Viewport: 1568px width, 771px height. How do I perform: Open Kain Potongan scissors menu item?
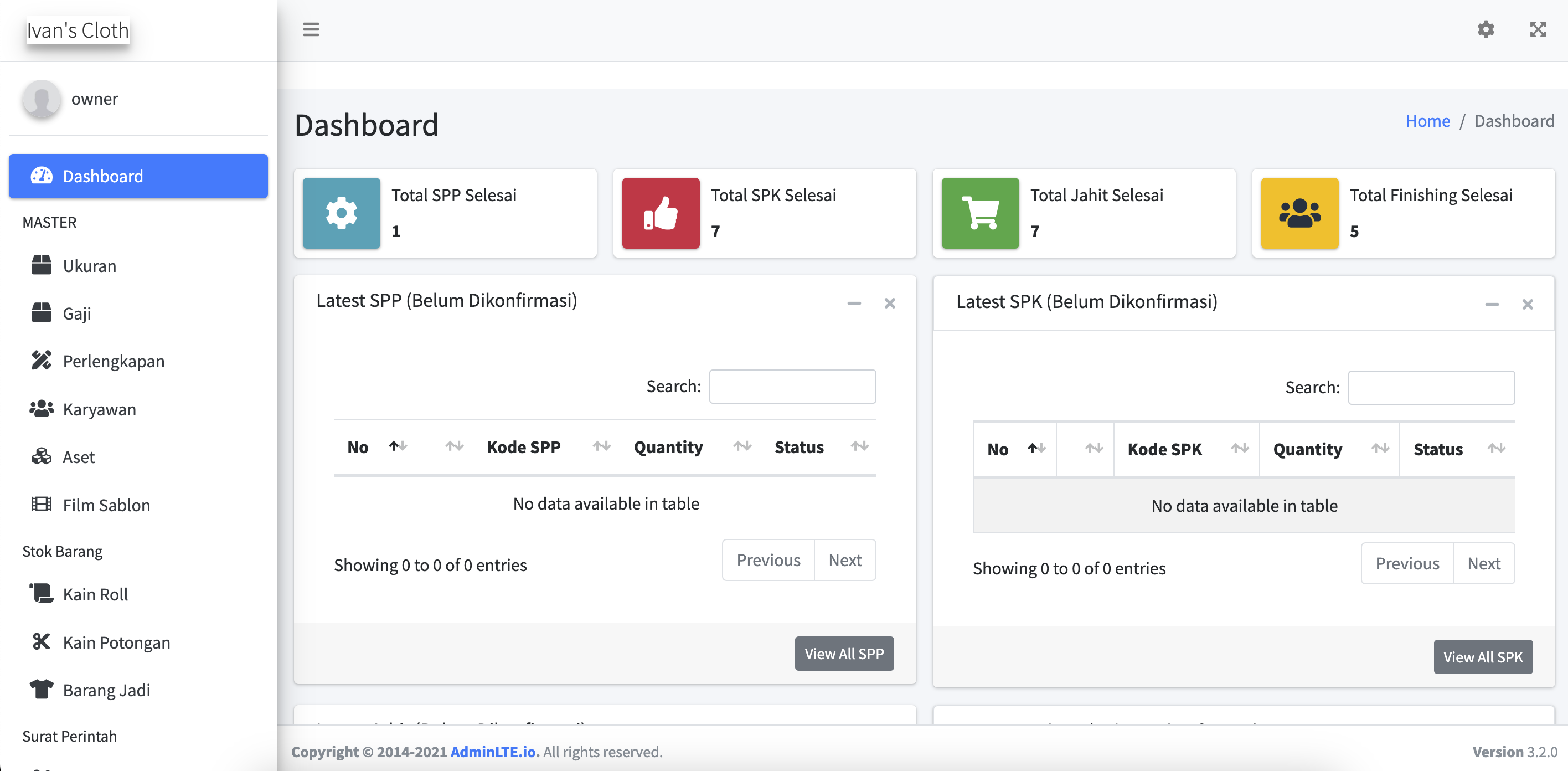pyautogui.click(x=116, y=642)
